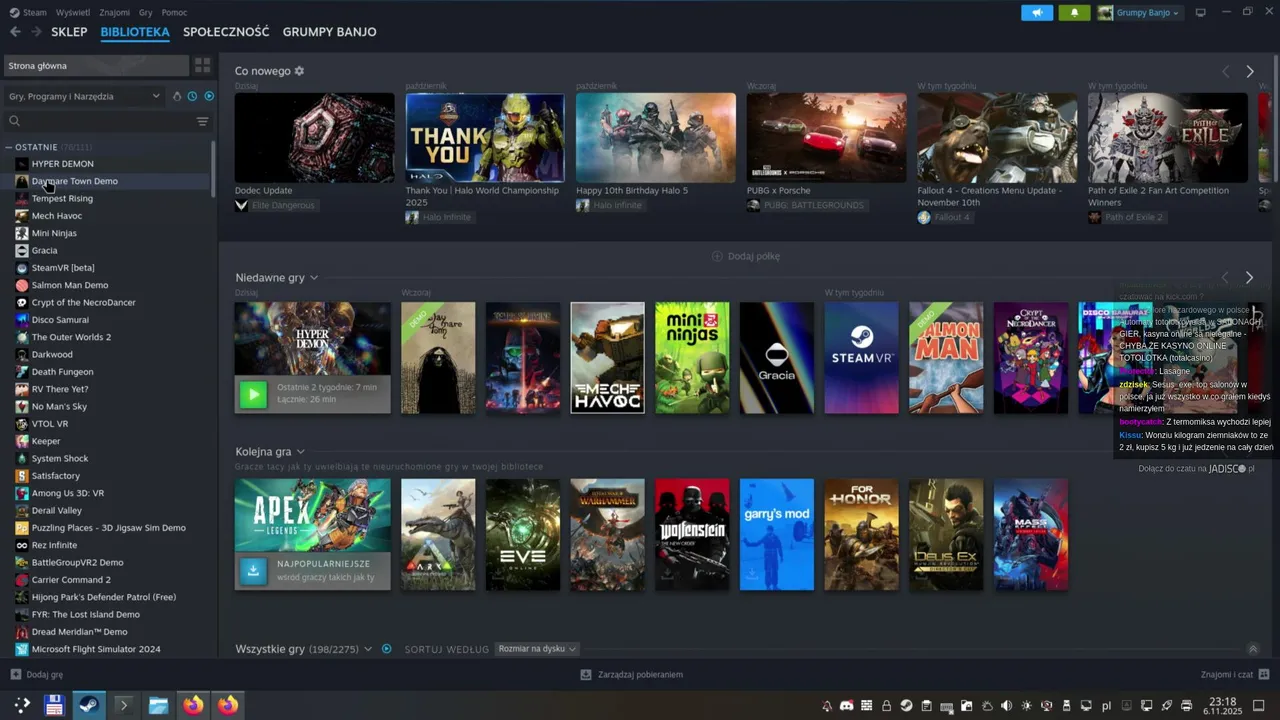1280x720 pixels.
Task: Open the blue announcements megaphone button
Action: click(x=1037, y=13)
